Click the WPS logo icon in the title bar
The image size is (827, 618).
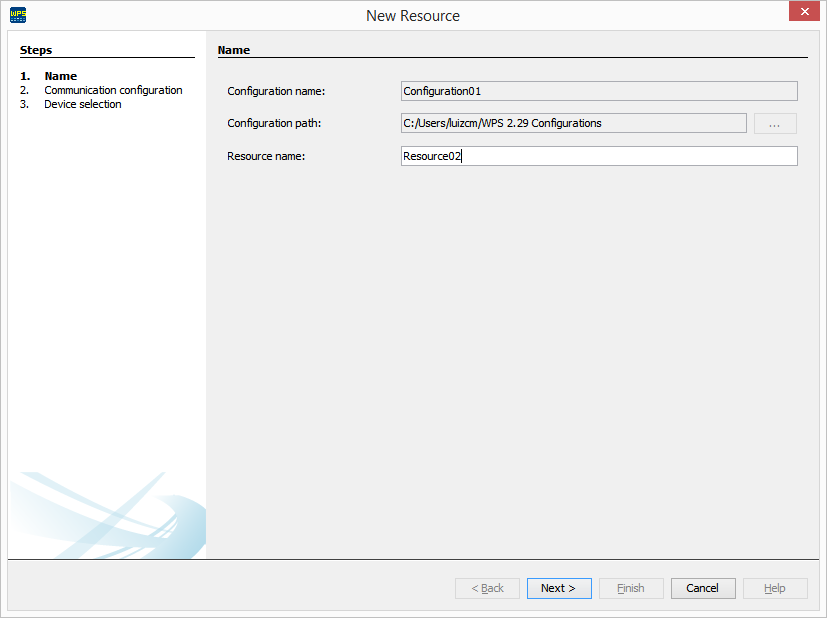16,15
